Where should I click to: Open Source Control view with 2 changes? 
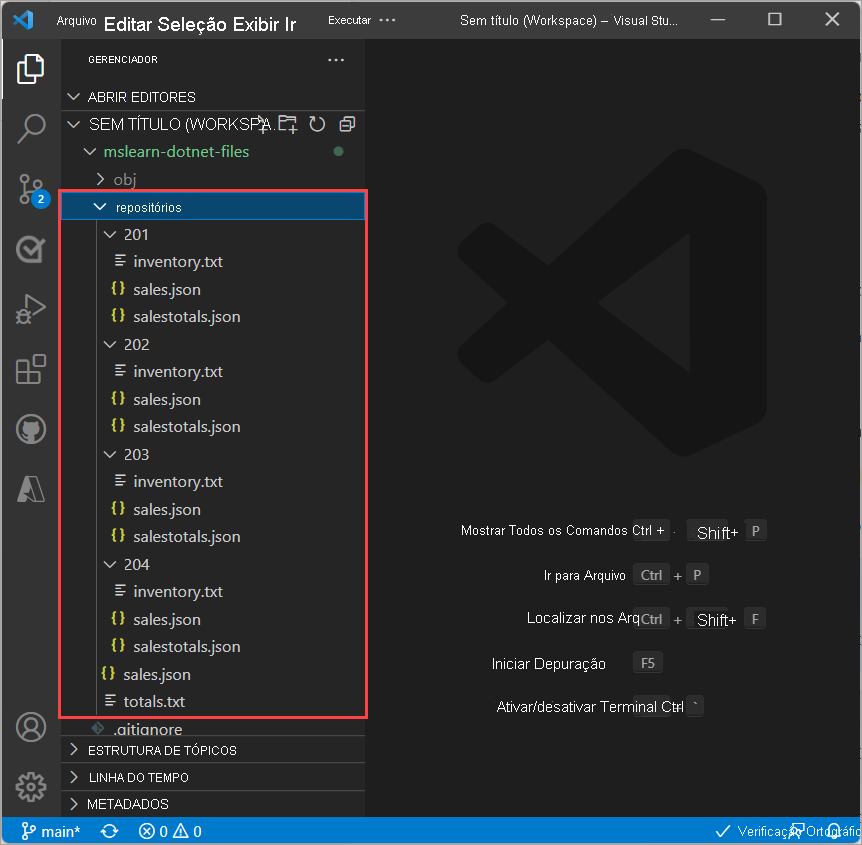[x=31, y=188]
